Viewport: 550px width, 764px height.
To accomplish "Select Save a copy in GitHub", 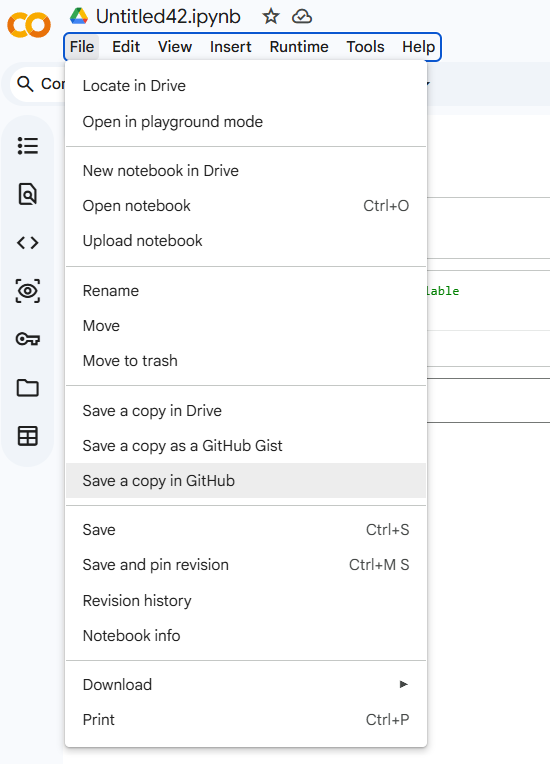I will tap(246, 481).
